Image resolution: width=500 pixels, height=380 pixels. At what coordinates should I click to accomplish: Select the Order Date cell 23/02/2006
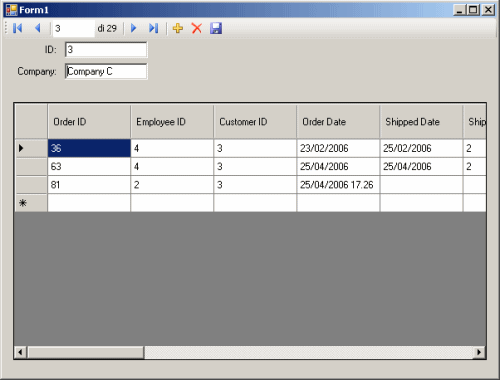point(338,148)
